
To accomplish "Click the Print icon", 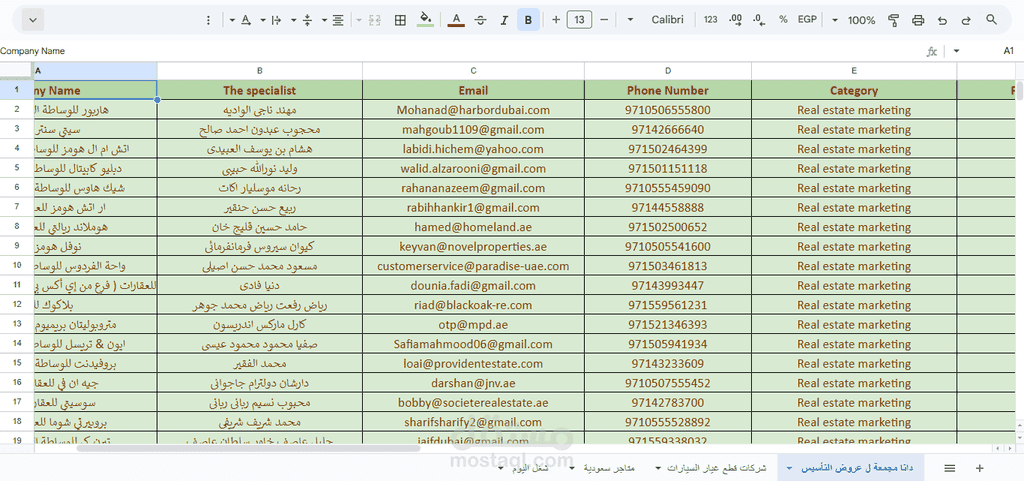I will pyautogui.click(x=918, y=20).
